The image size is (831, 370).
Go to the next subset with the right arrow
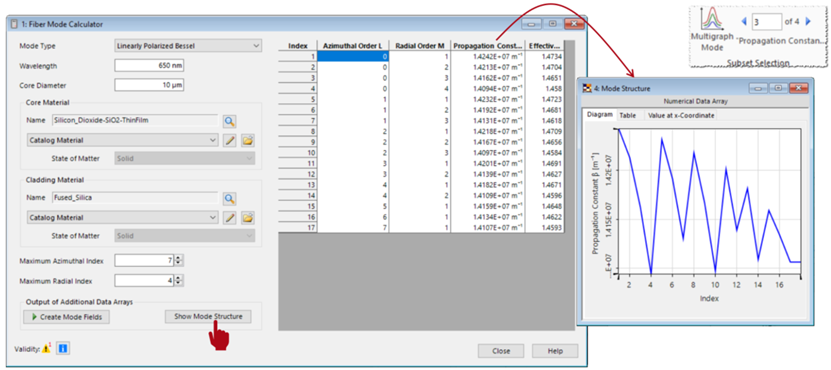(808, 21)
